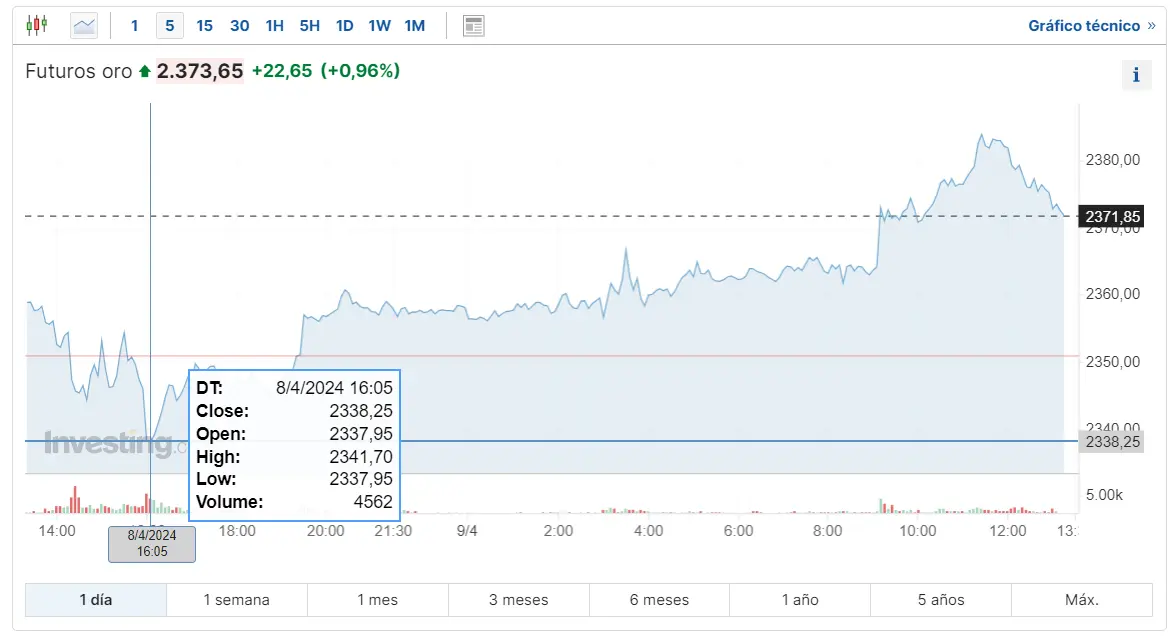Open the Gráfico técnico link
Screen dimensions: 1175x640
coord(1091,26)
